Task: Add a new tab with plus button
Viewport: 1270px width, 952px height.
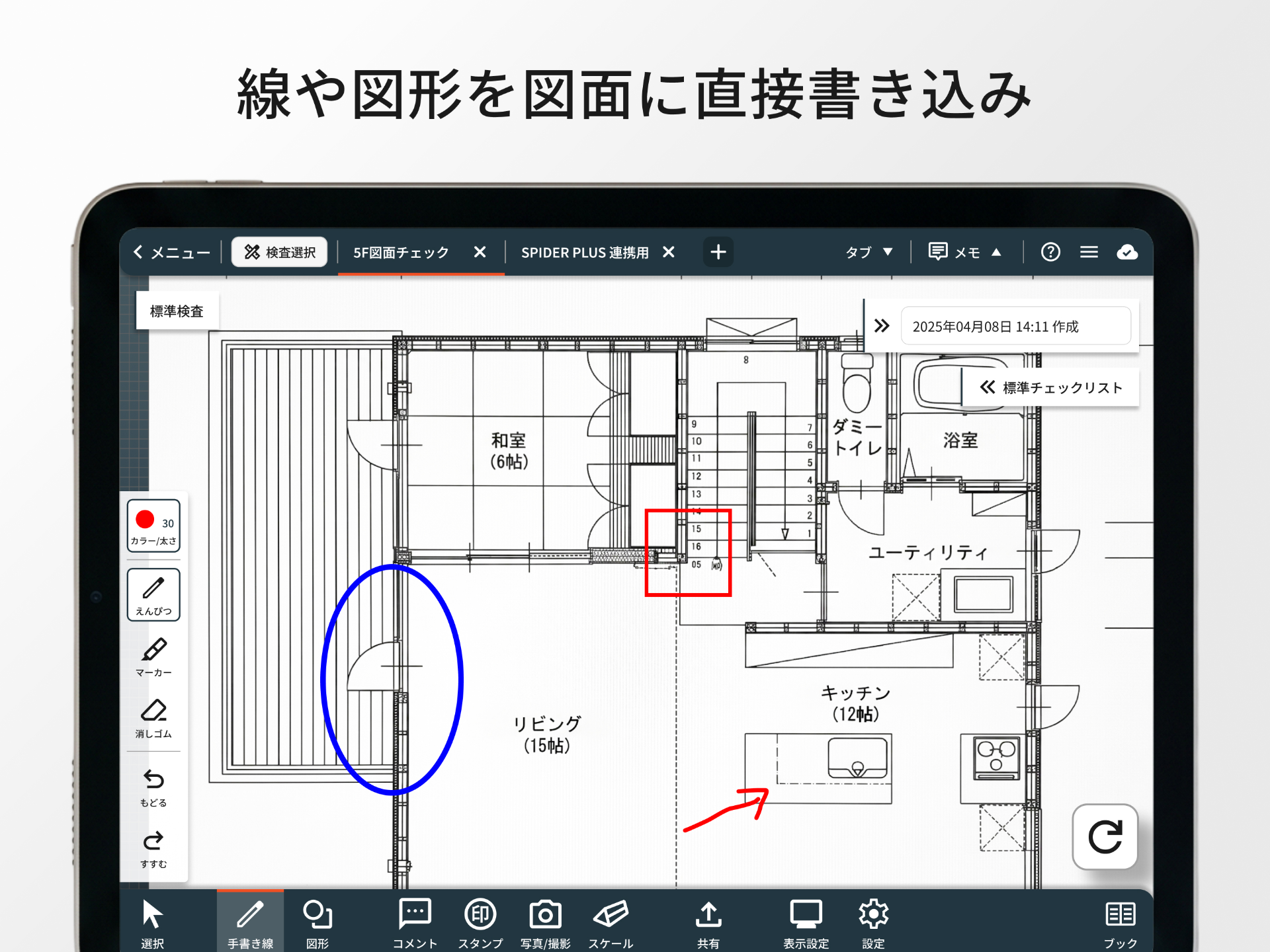Action: pyautogui.click(x=718, y=252)
